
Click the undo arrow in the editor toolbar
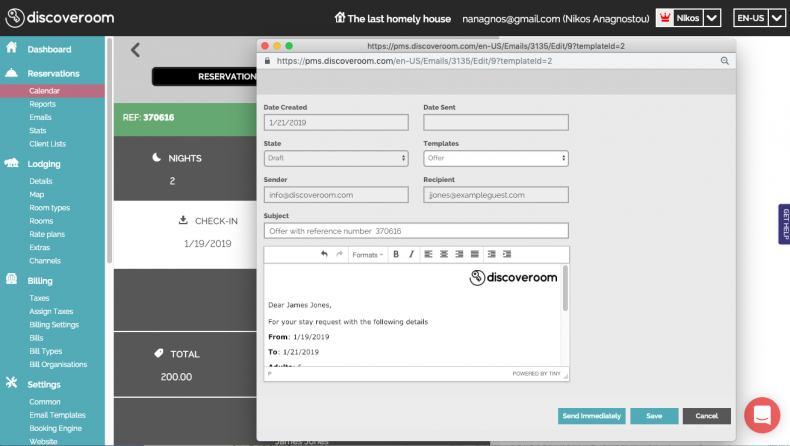(324, 255)
